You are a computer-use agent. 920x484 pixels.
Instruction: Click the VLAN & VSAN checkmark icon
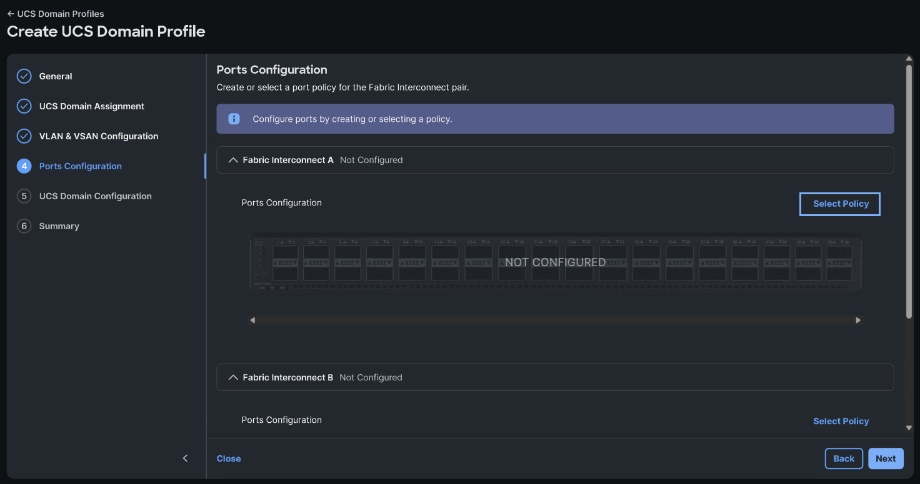click(24, 136)
